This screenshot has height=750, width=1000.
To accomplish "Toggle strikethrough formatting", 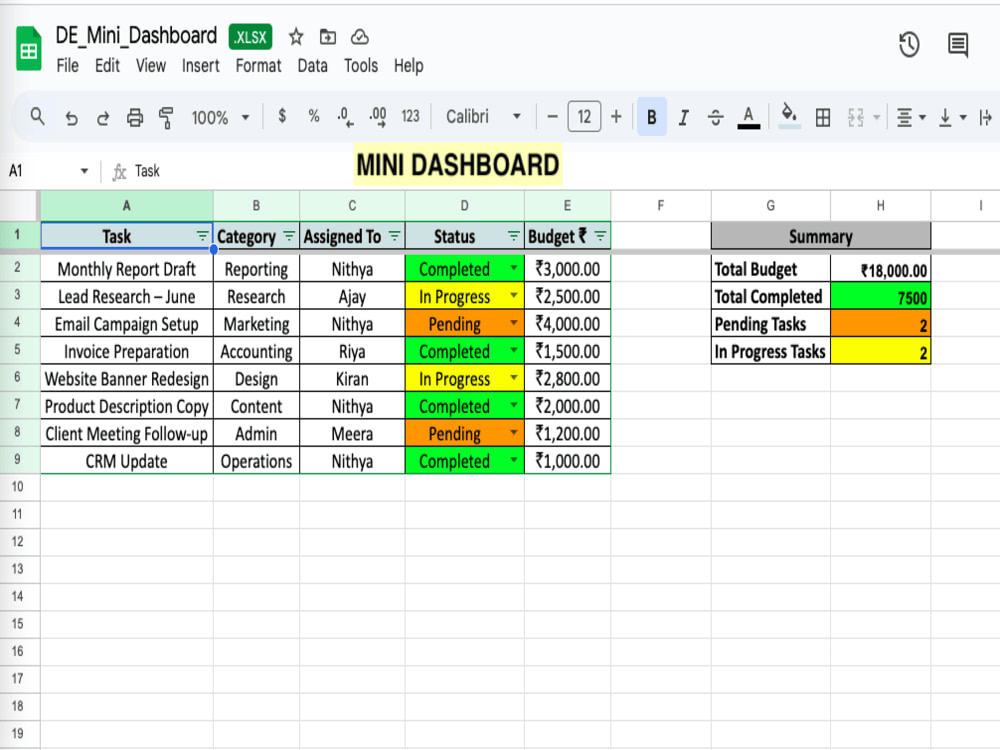I will point(716,117).
